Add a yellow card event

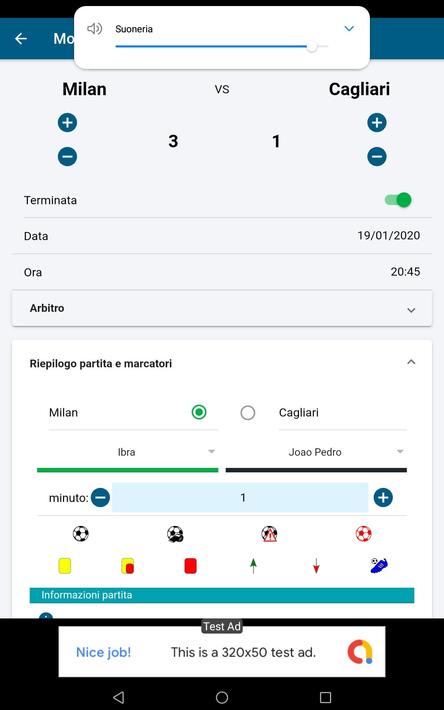[x=65, y=566]
